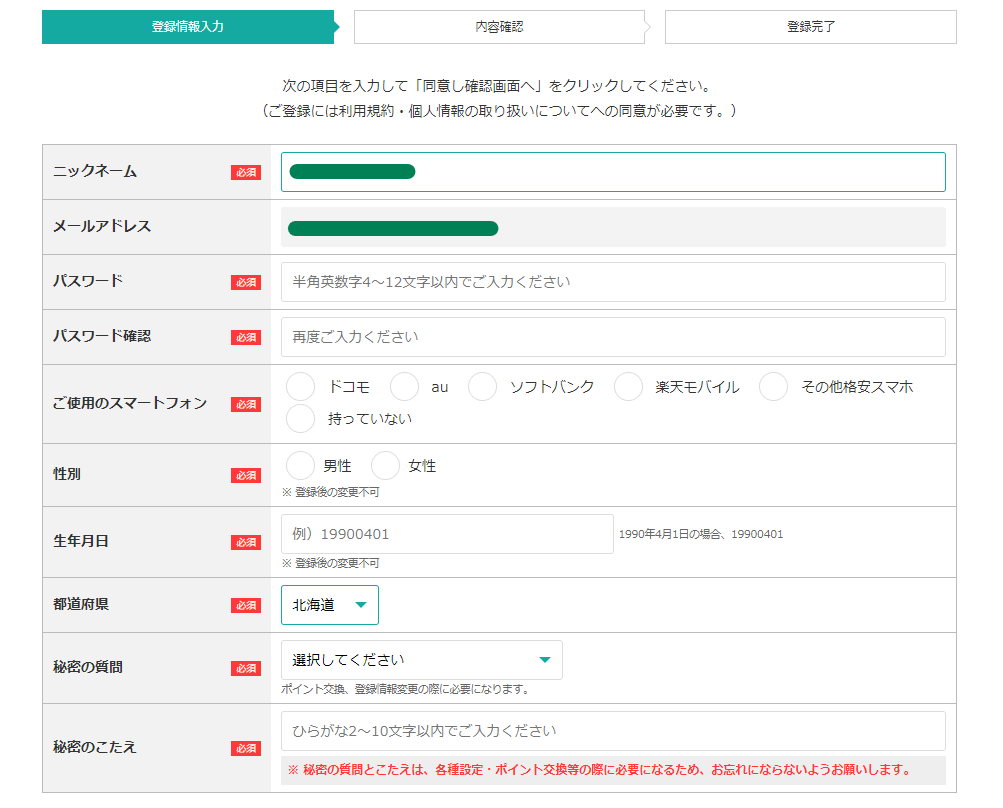Open the 秘密の質問 selection dropdown

420,659
